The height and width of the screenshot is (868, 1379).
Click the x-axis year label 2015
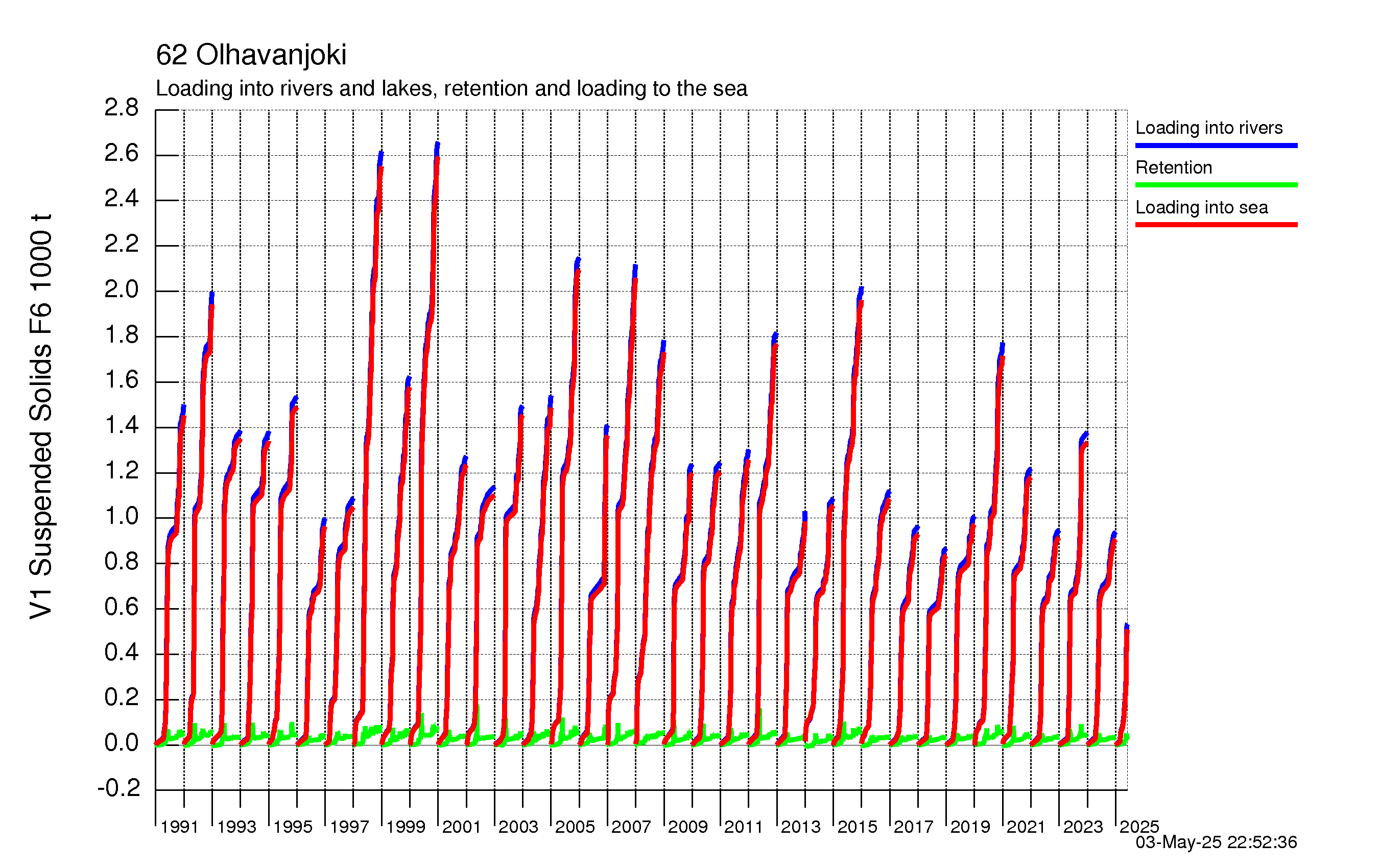(x=858, y=827)
